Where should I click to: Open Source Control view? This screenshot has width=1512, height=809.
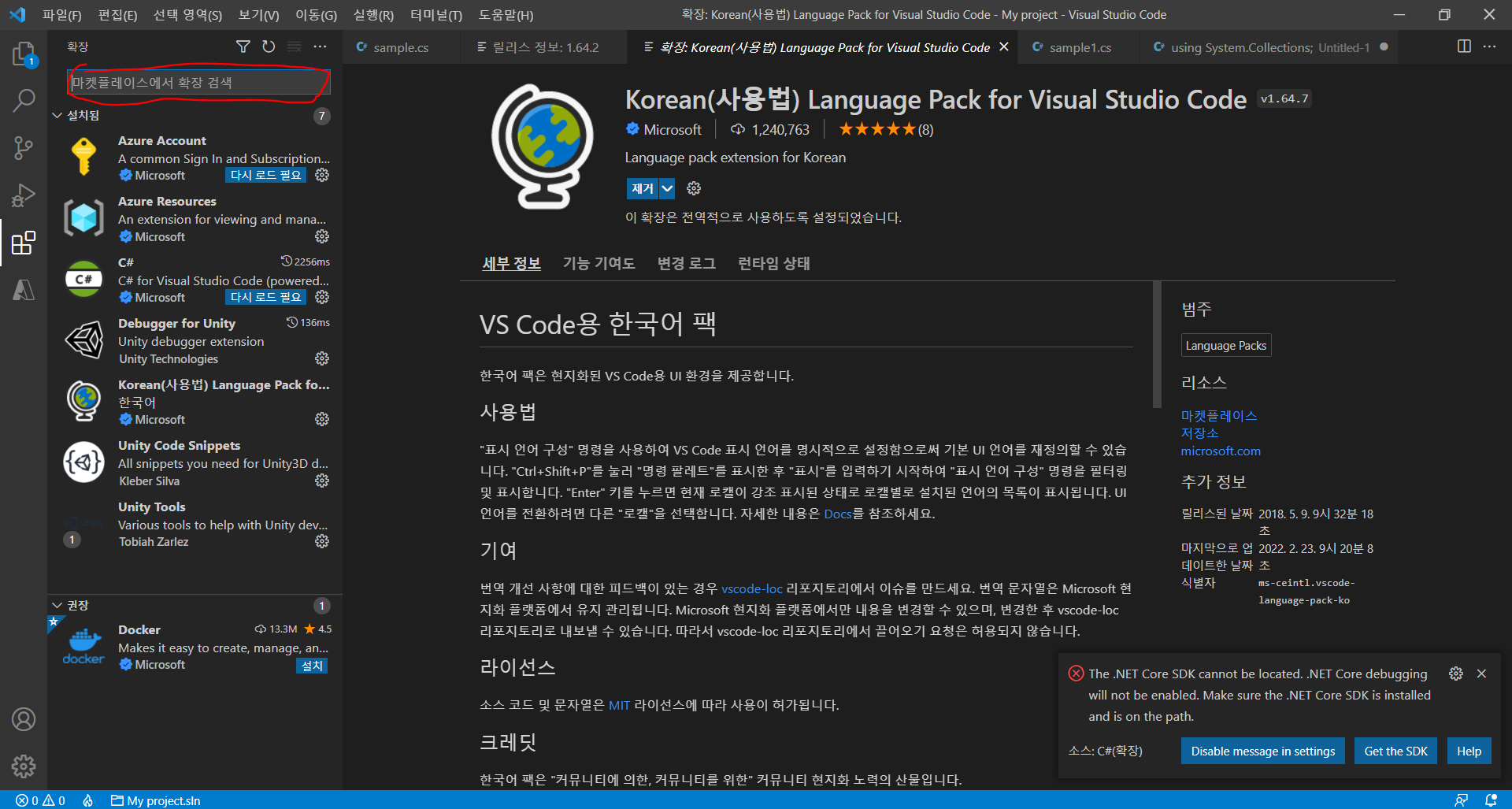(x=24, y=147)
